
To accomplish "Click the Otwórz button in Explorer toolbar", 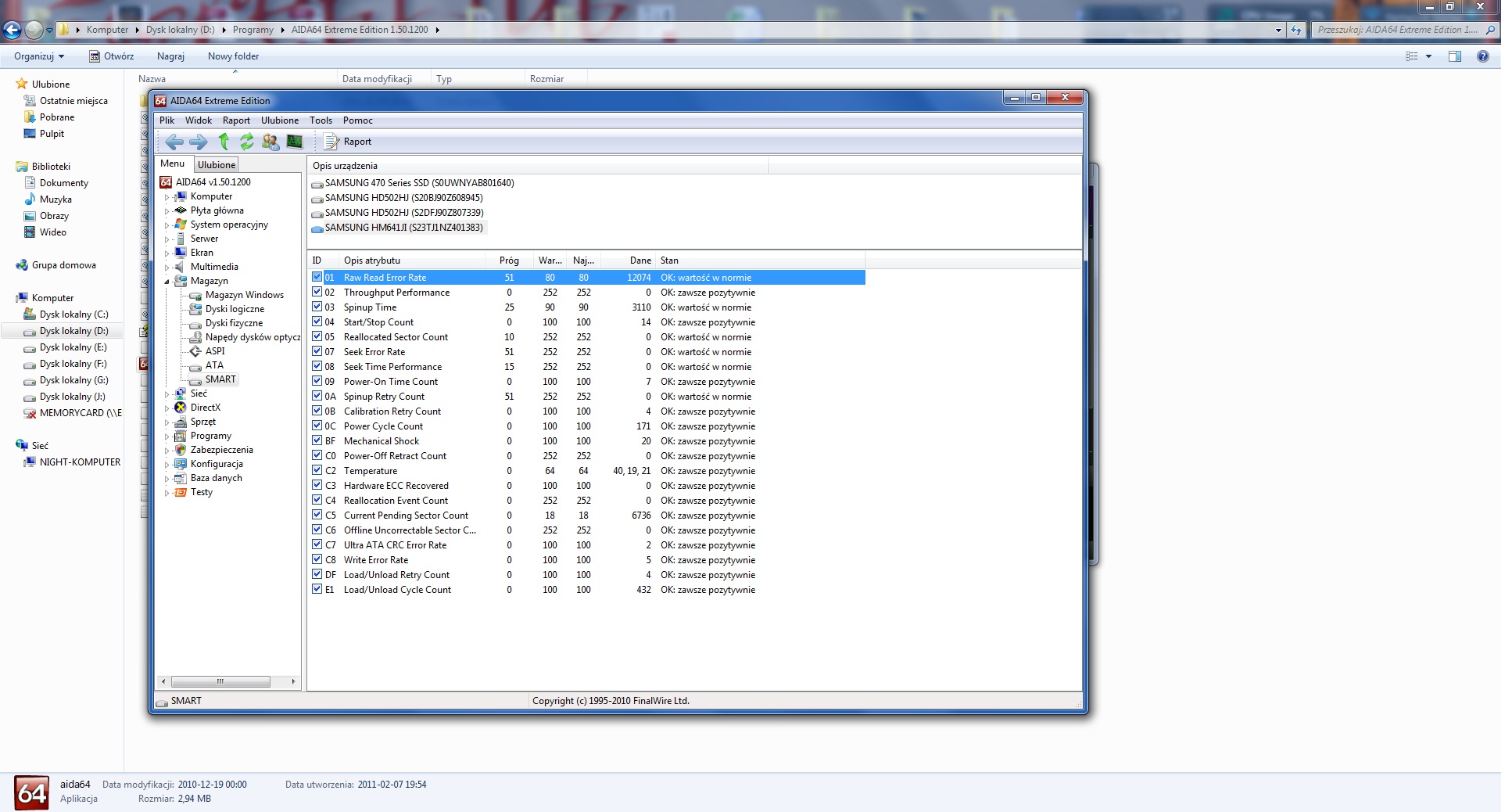I will coord(111,56).
